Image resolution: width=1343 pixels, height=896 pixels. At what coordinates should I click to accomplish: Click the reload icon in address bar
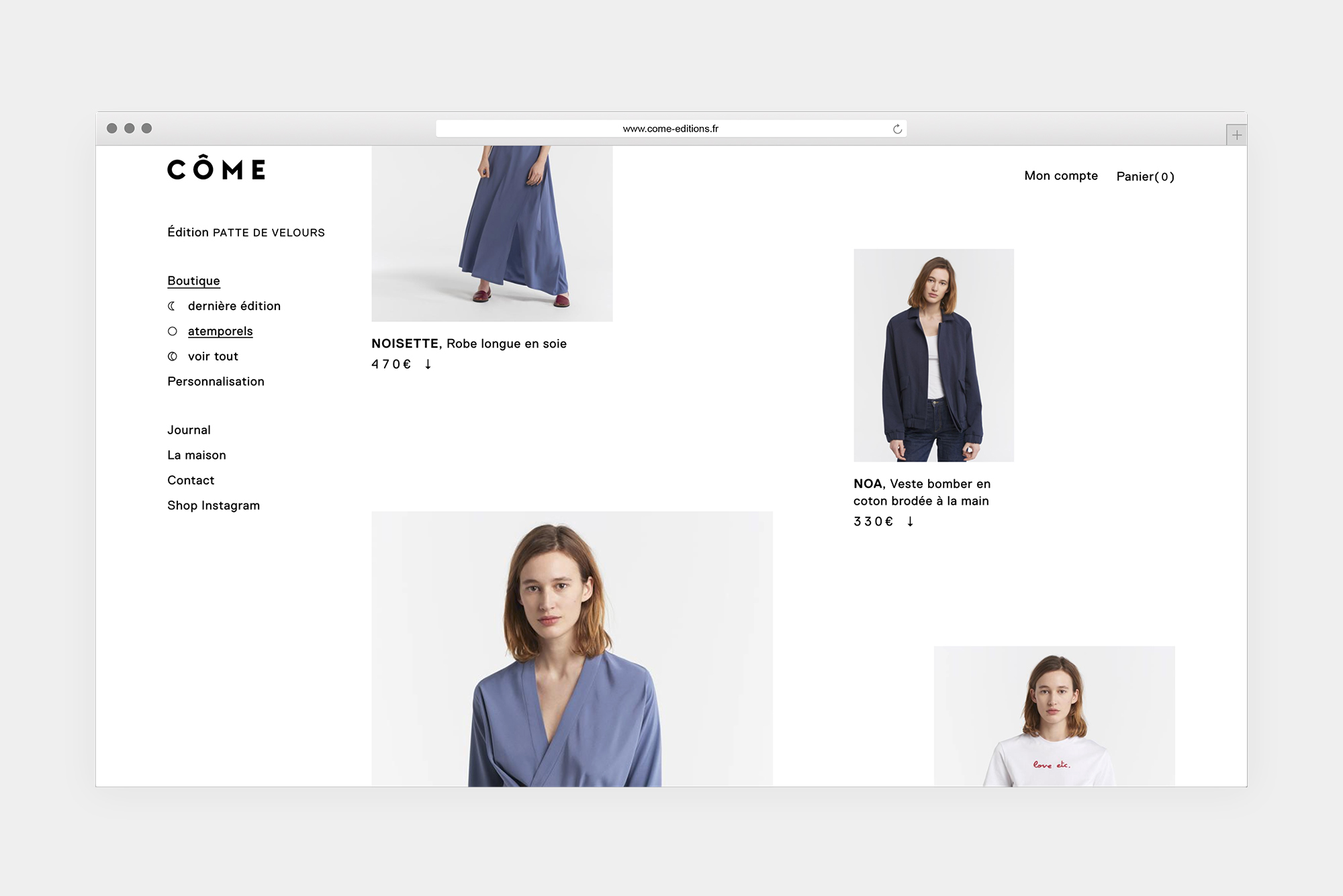[x=897, y=129]
